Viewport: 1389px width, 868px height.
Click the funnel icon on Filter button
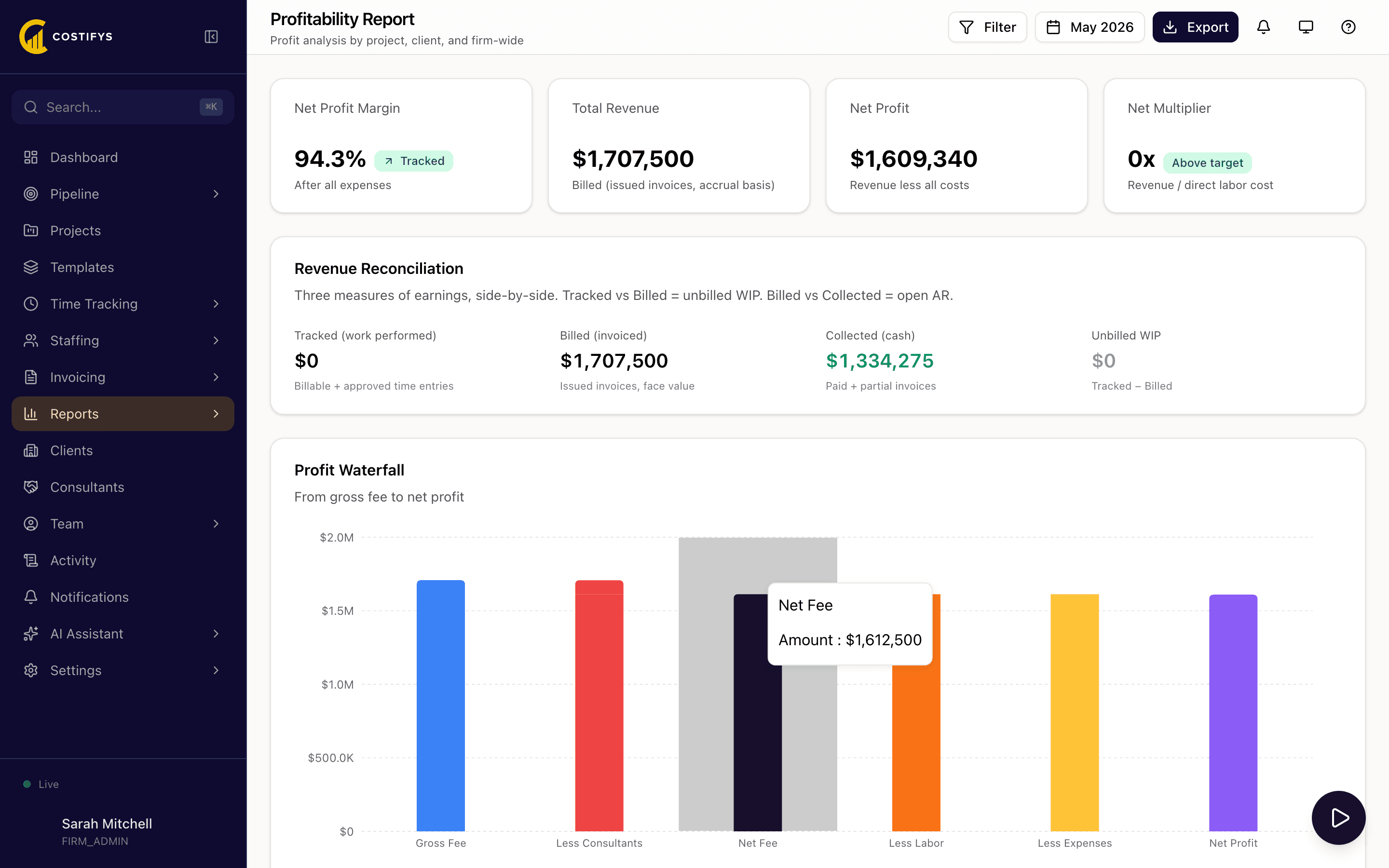tap(967, 27)
